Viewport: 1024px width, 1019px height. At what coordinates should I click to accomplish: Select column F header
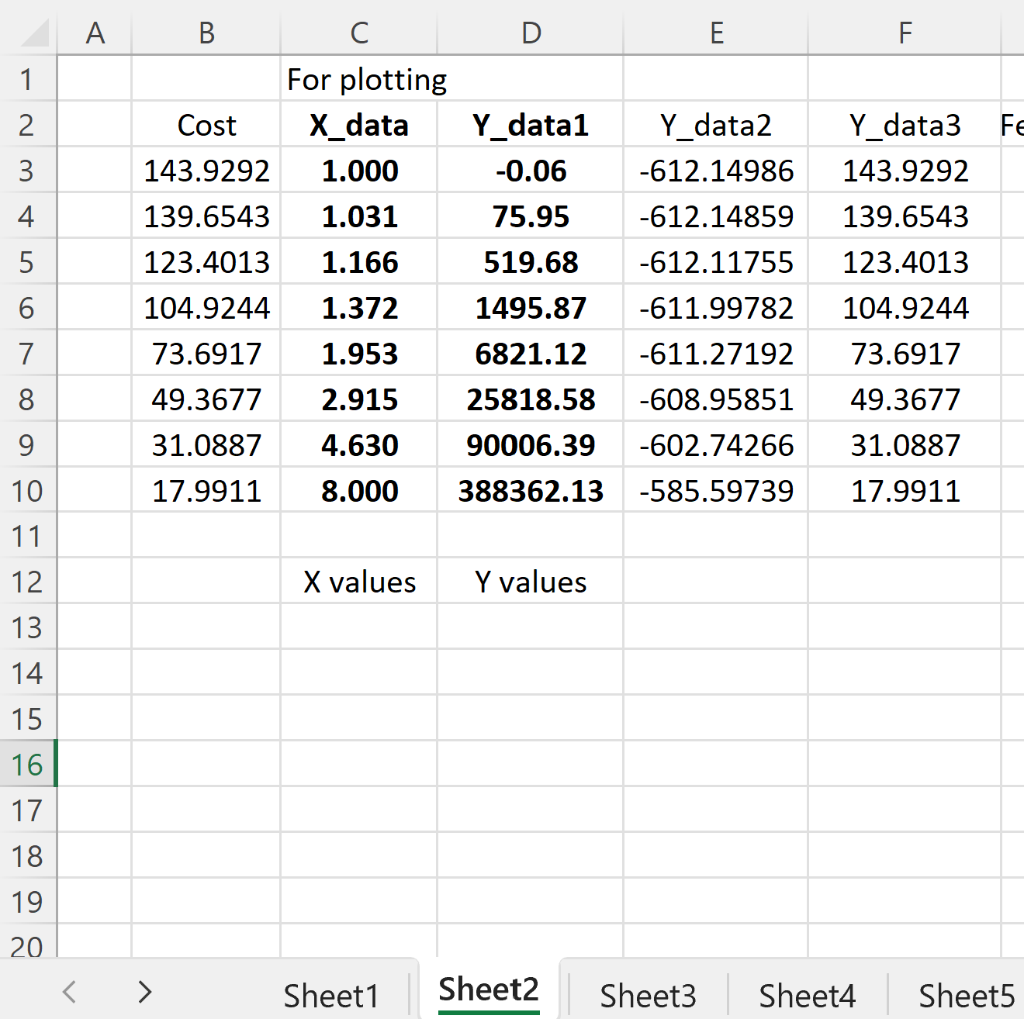(904, 32)
